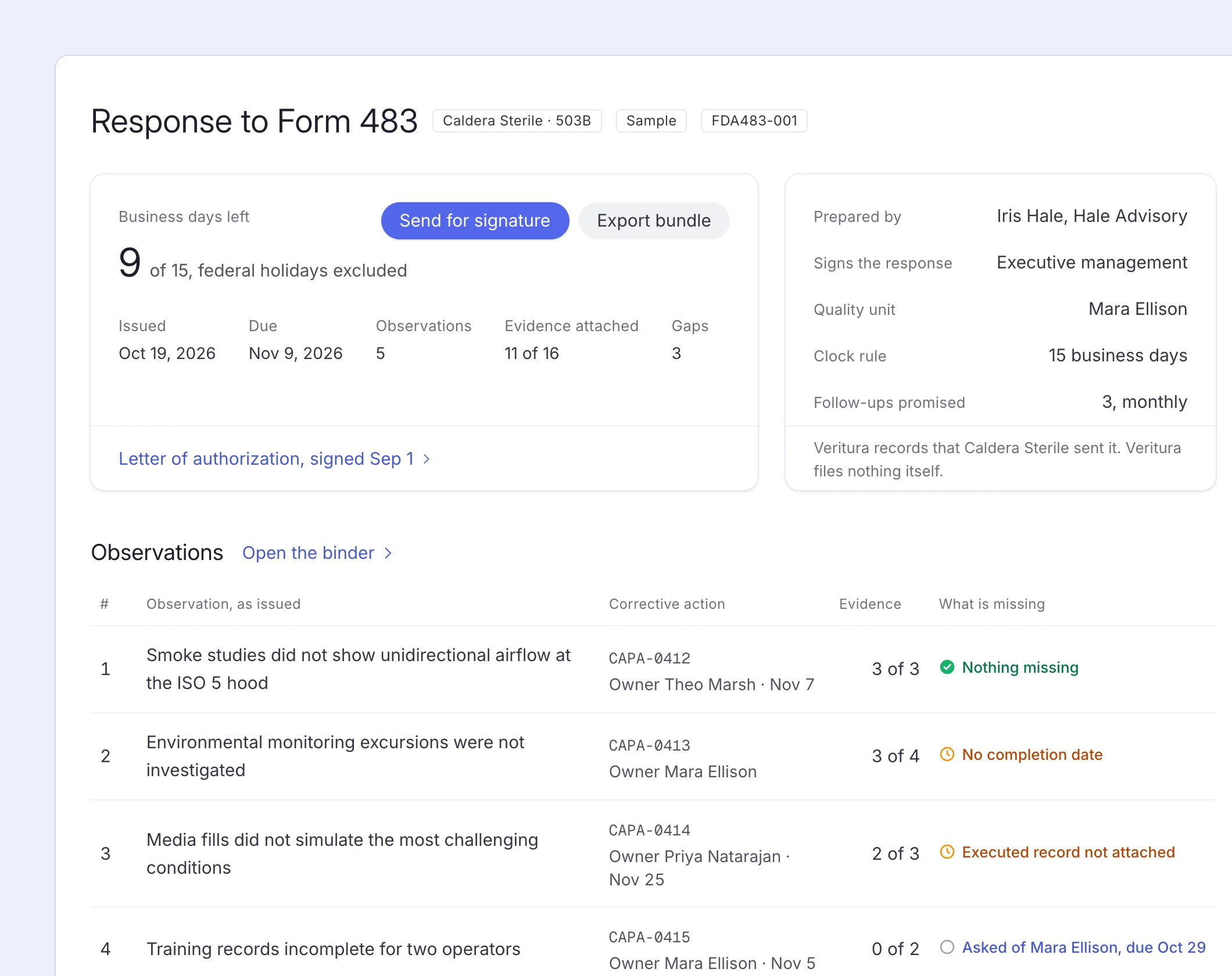This screenshot has height=976, width=1232.
Task: Click the chevron after Letter of authorization
Action: tap(427, 459)
